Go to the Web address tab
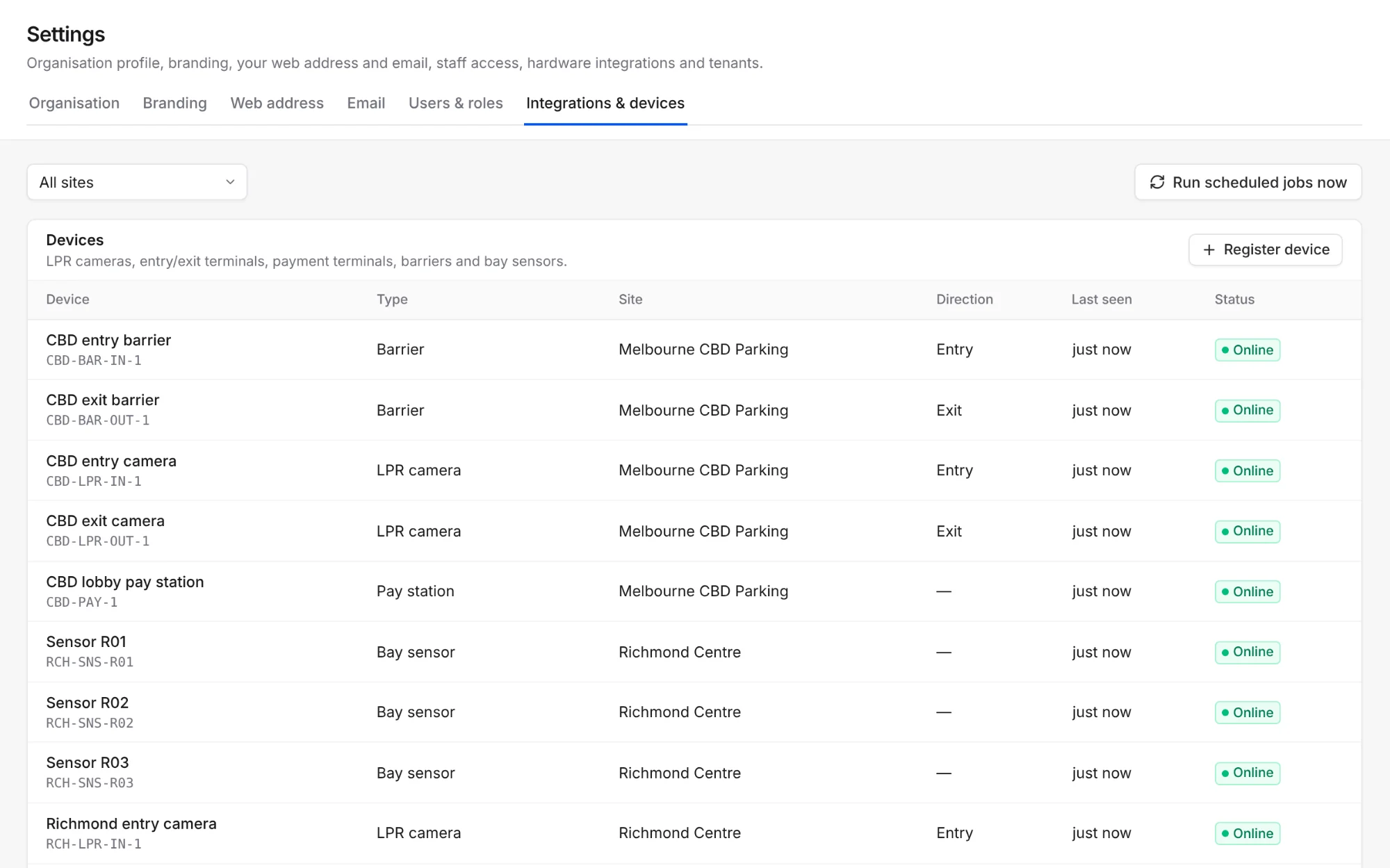Viewport: 1390px width, 868px height. (x=277, y=103)
